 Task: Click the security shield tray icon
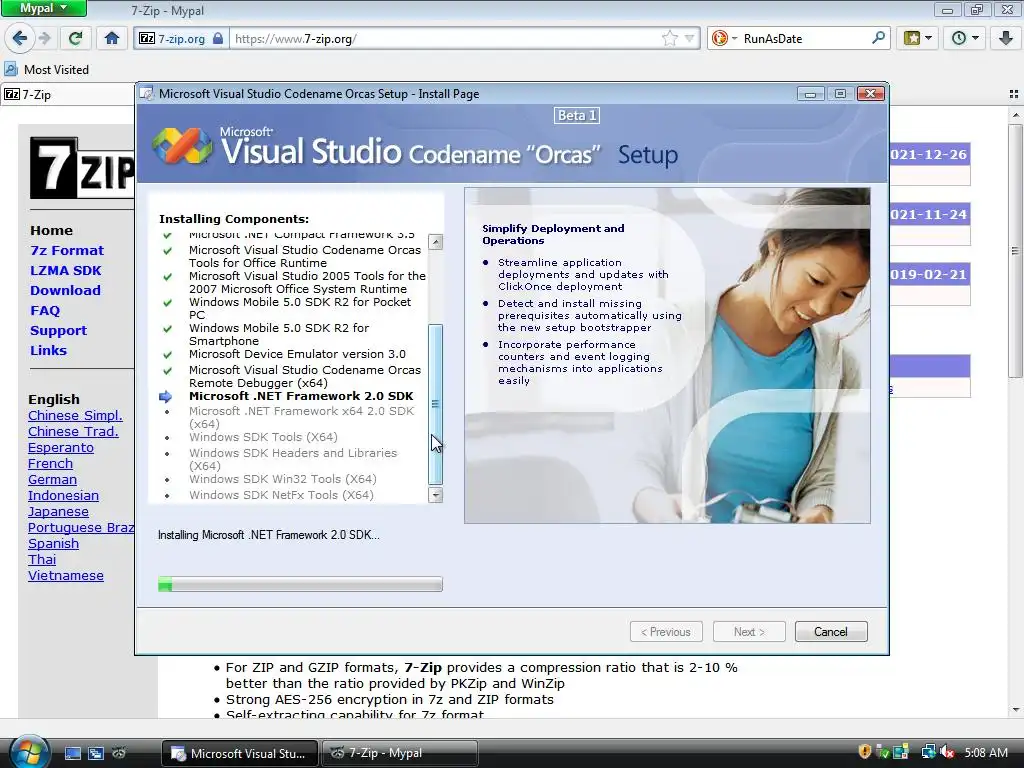coord(864,752)
